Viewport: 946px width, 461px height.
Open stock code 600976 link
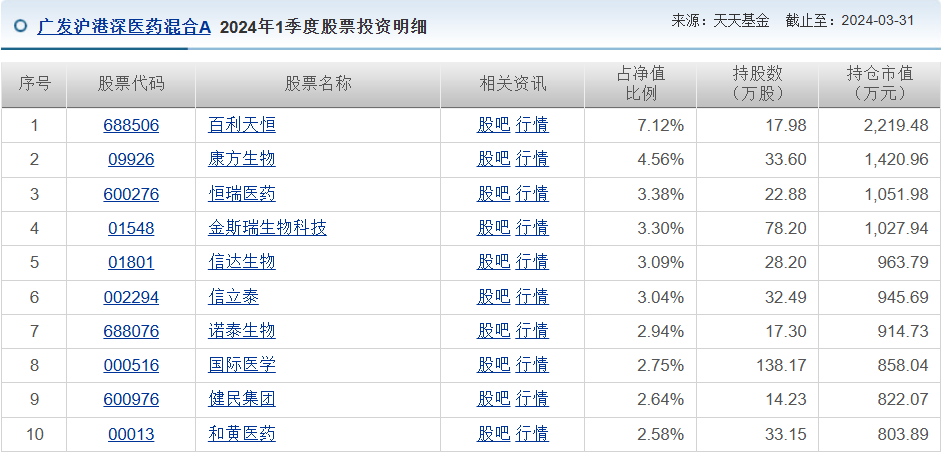coord(131,399)
